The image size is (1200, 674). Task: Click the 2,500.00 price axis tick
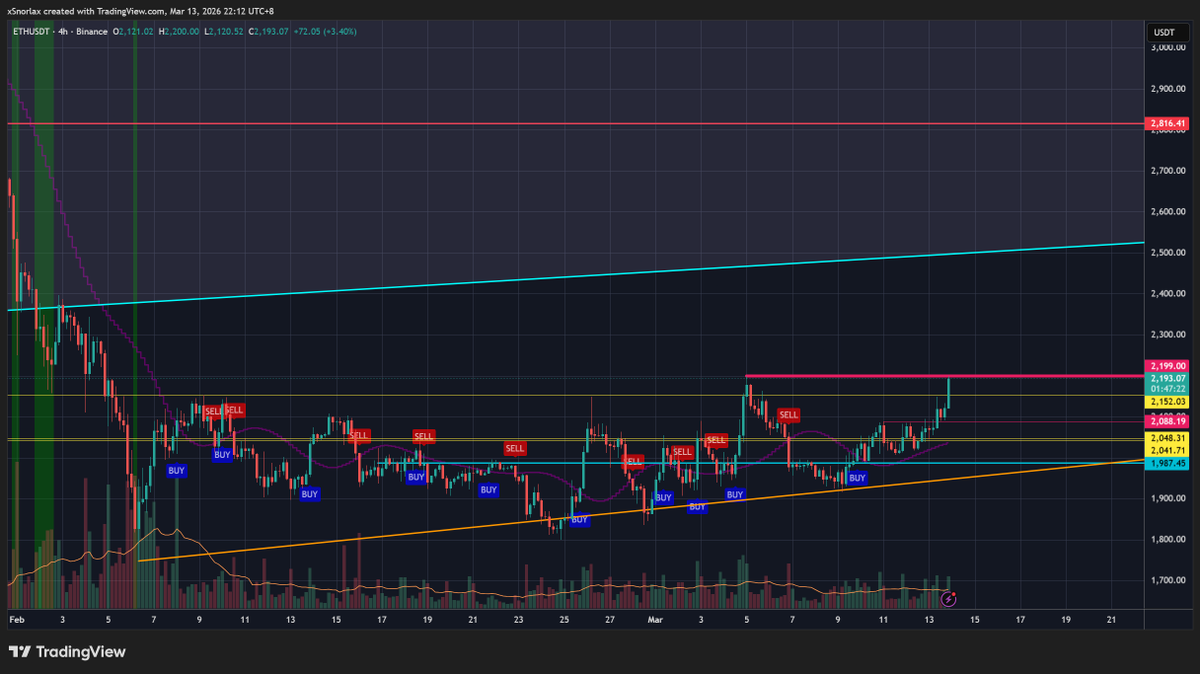click(x=1167, y=253)
